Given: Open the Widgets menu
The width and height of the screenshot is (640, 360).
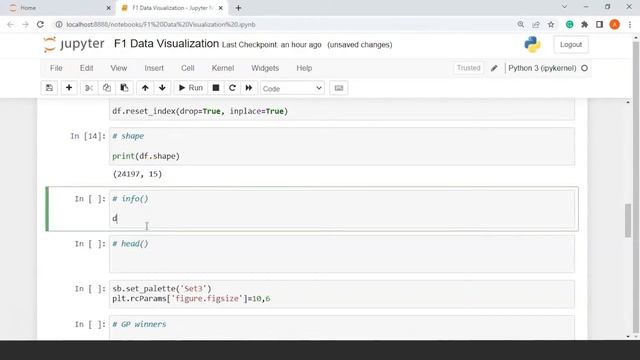Looking at the screenshot, I should (x=265, y=68).
